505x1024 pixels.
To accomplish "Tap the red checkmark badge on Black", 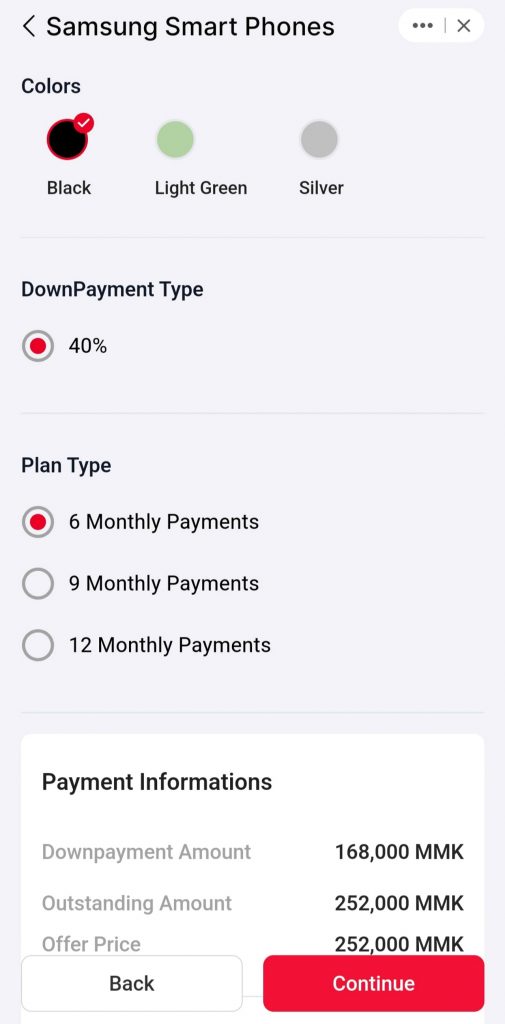I will pos(84,122).
